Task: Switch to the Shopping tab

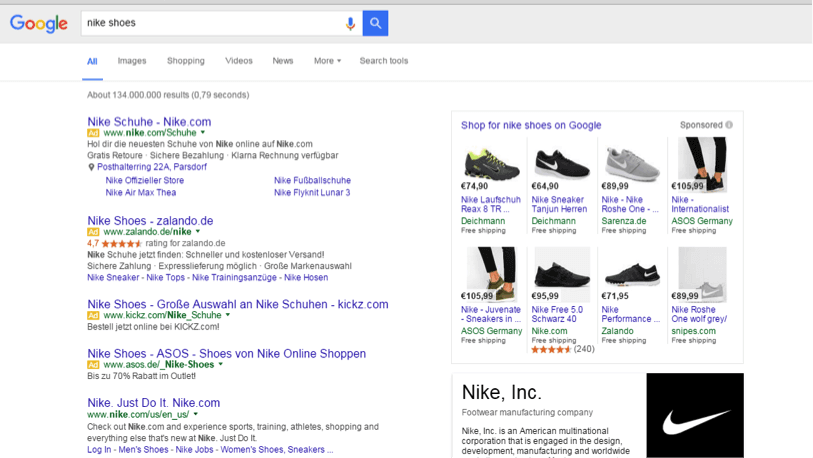Action: [x=186, y=61]
